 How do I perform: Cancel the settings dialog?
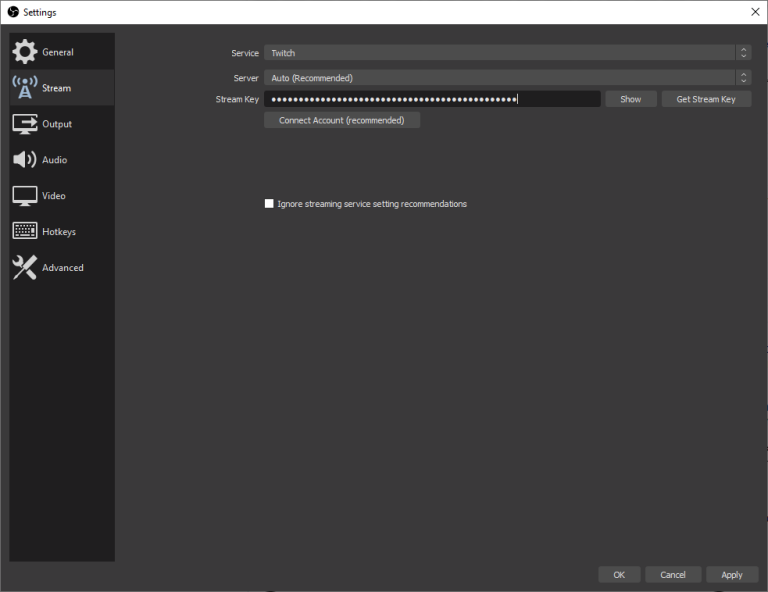pyautogui.click(x=672, y=574)
